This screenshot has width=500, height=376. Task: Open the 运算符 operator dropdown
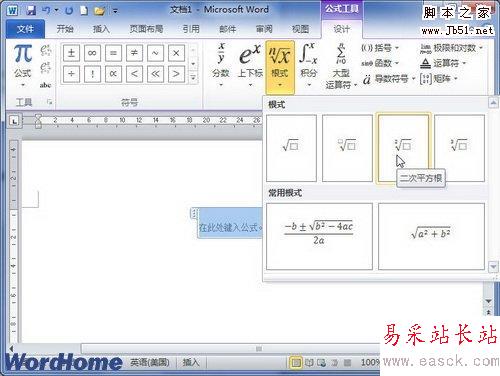click(x=443, y=63)
